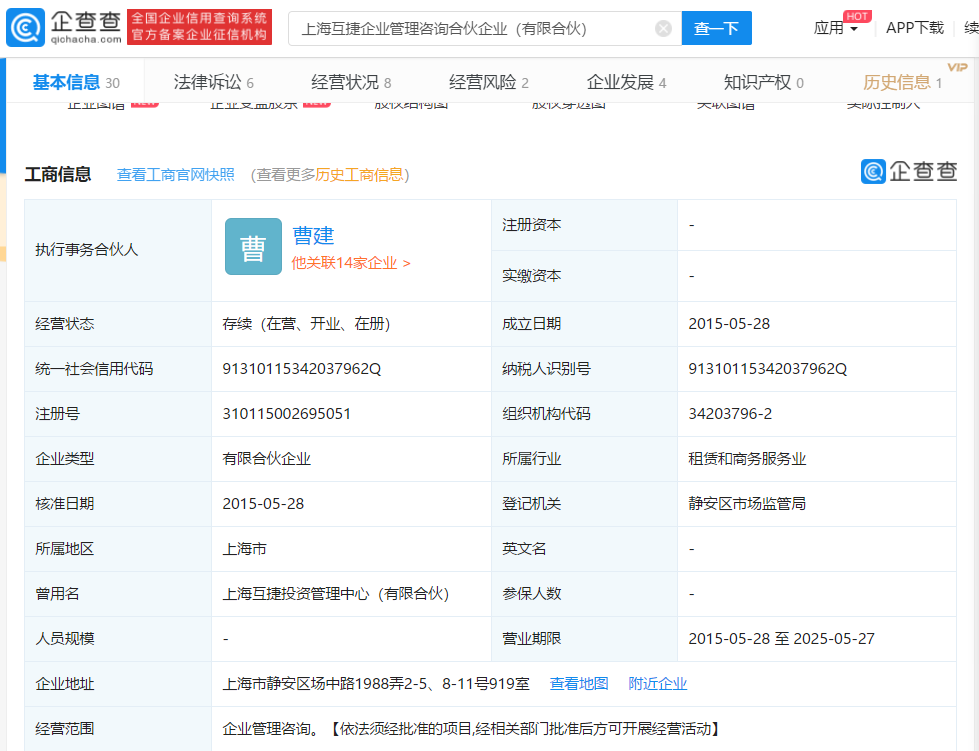979x751 pixels.
Task: Expand 他关联14家企业 link
Action: (351, 263)
